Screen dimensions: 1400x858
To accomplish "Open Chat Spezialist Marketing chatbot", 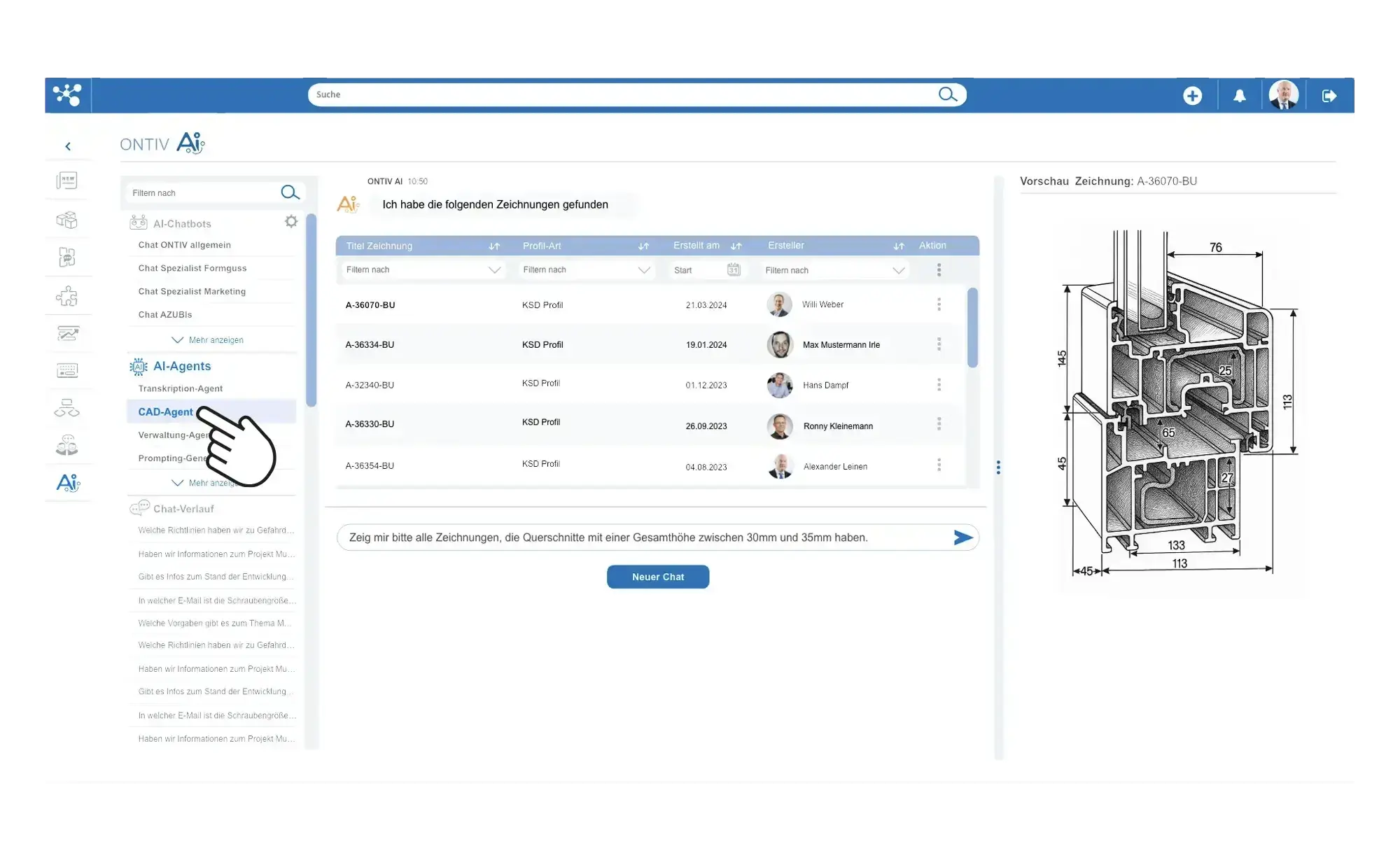I will pyautogui.click(x=192, y=291).
